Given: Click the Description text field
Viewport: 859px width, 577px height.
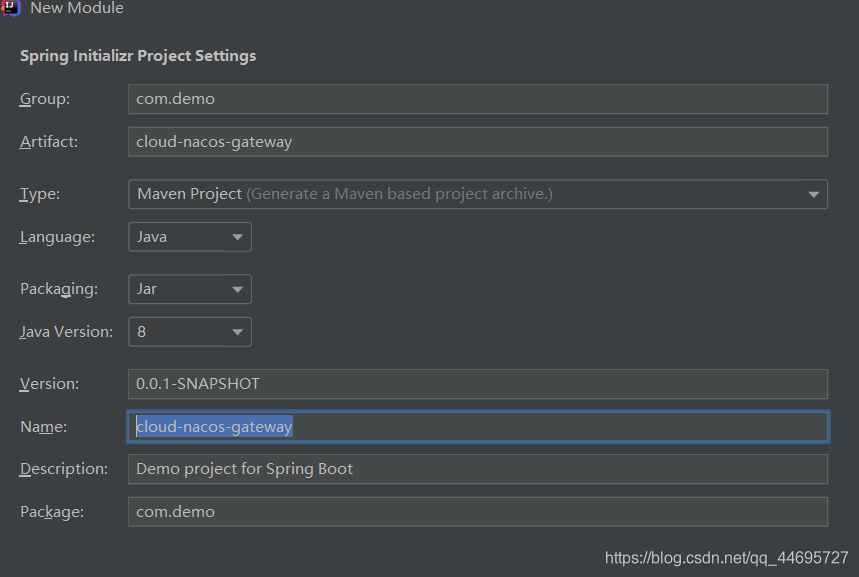Looking at the screenshot, I should coord(477,469).
